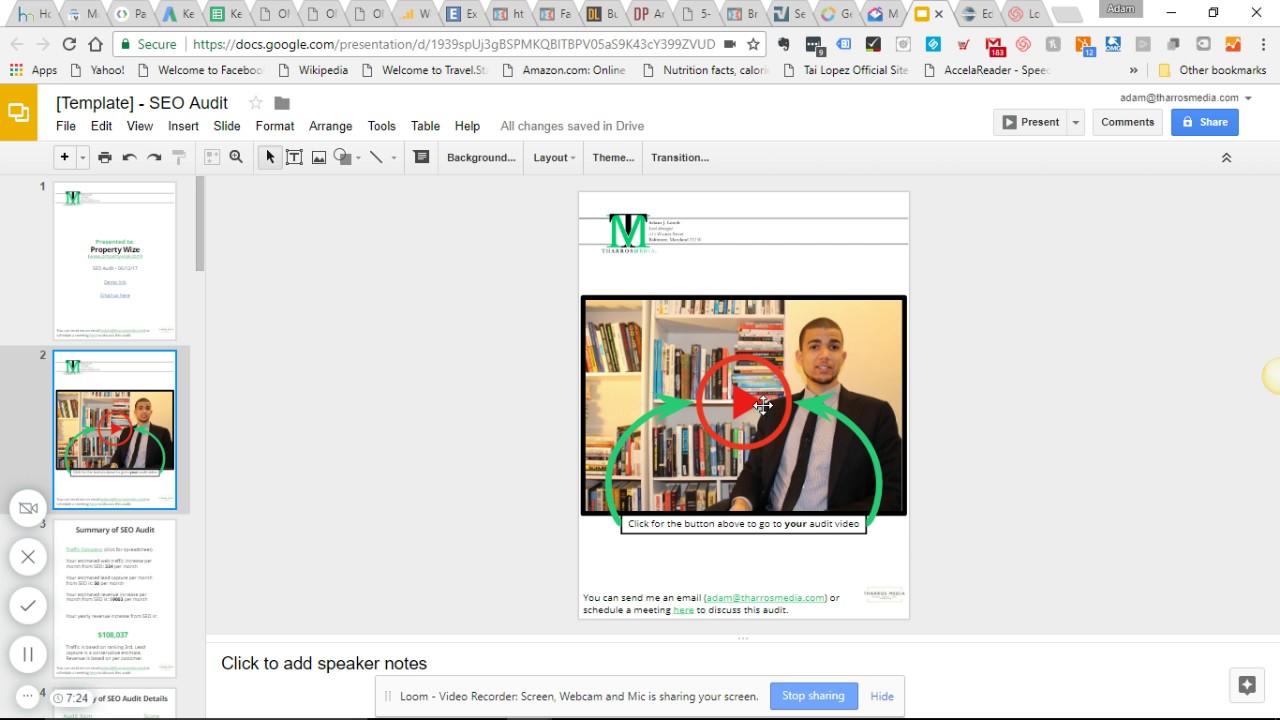The image size is (1280, 720).
Task: Select slide 1 thumbnail Property Wize
Action: (115, 260)
